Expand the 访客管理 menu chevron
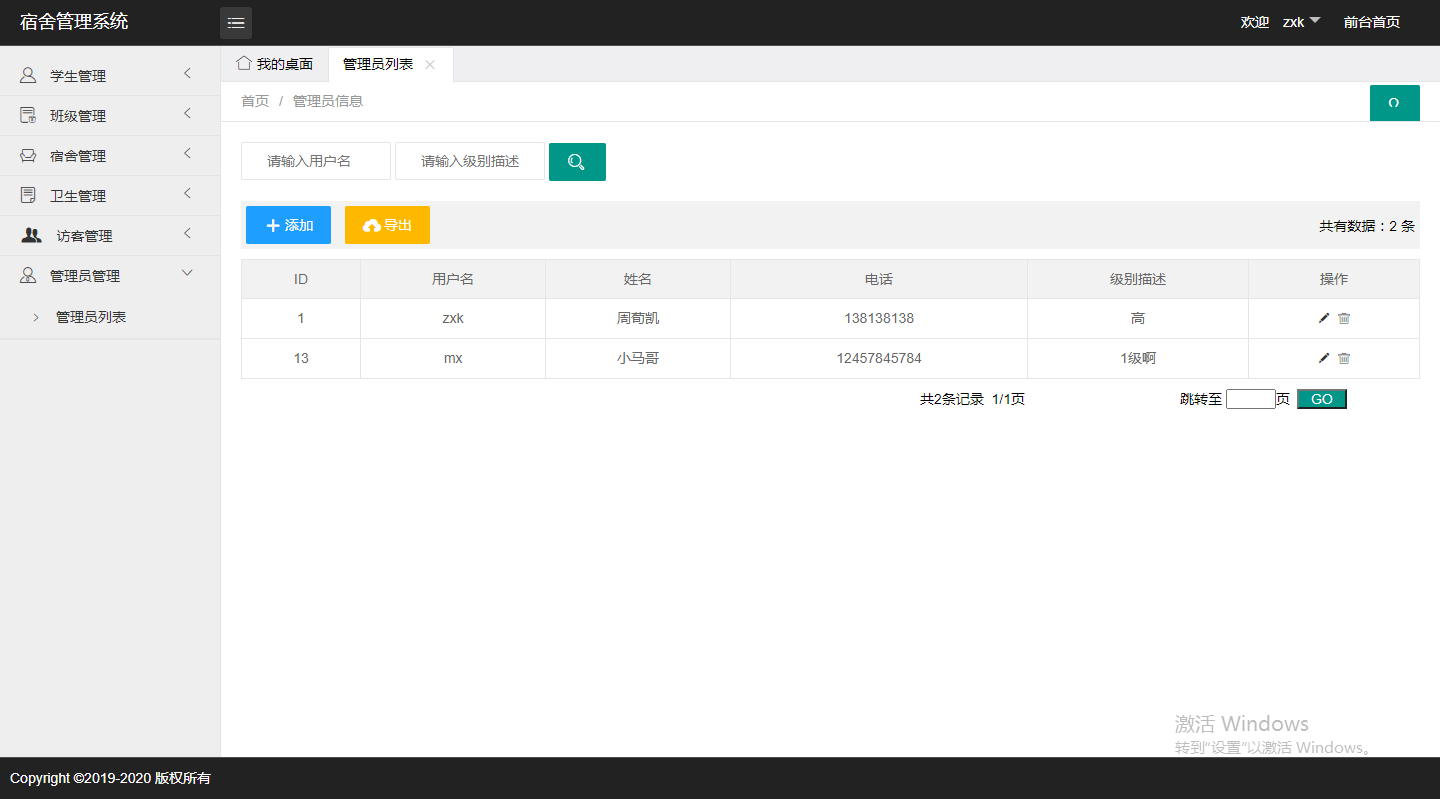This screenshot has width=1440, height=799. click(x=187, y=234)
